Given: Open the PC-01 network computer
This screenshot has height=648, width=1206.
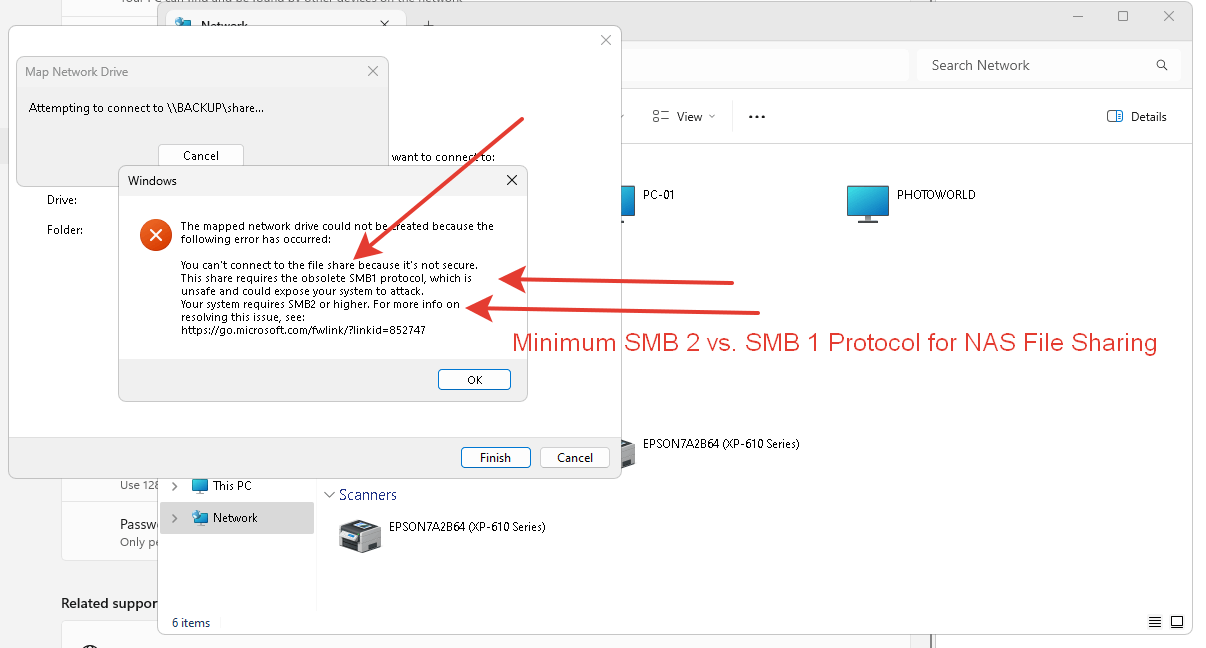Looking at the screenshot, I should pyautogui.click(x=627, y=202).
